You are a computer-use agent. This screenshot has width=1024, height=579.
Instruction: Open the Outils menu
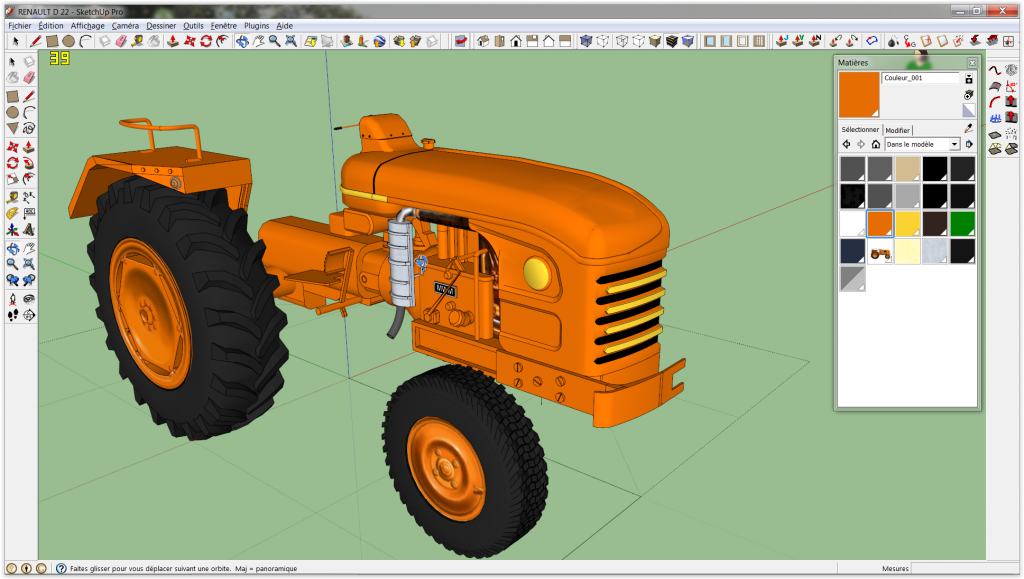point(193,26)
